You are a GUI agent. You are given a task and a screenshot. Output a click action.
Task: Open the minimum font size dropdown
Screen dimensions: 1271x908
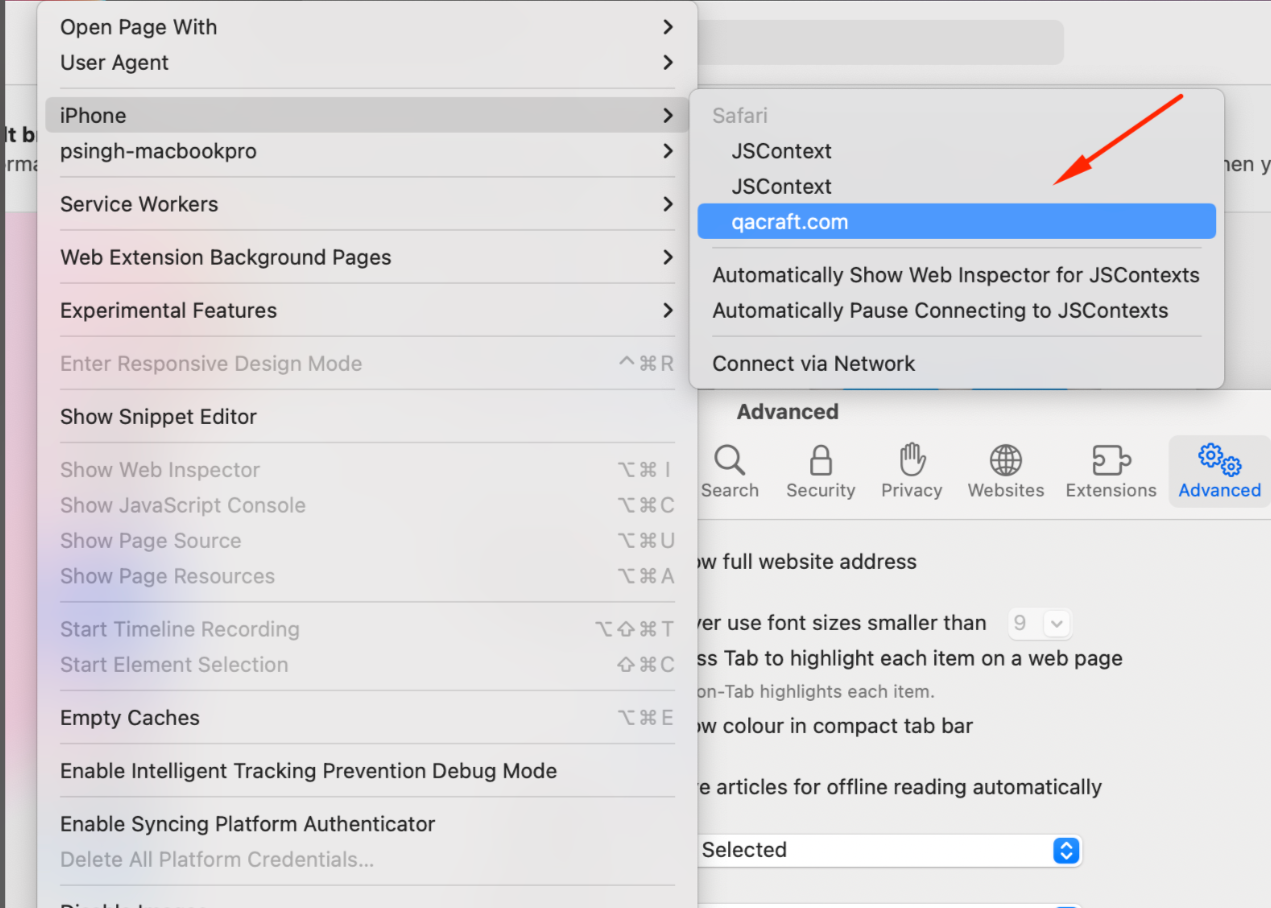click(1040, 623)
